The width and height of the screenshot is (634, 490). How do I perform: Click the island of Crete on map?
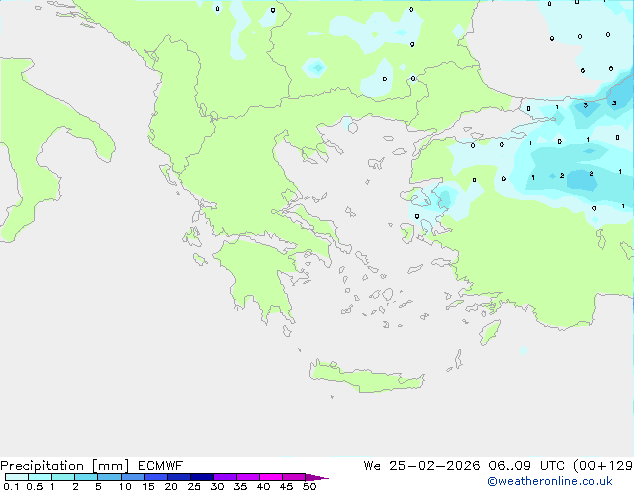[x=366, y=378]
